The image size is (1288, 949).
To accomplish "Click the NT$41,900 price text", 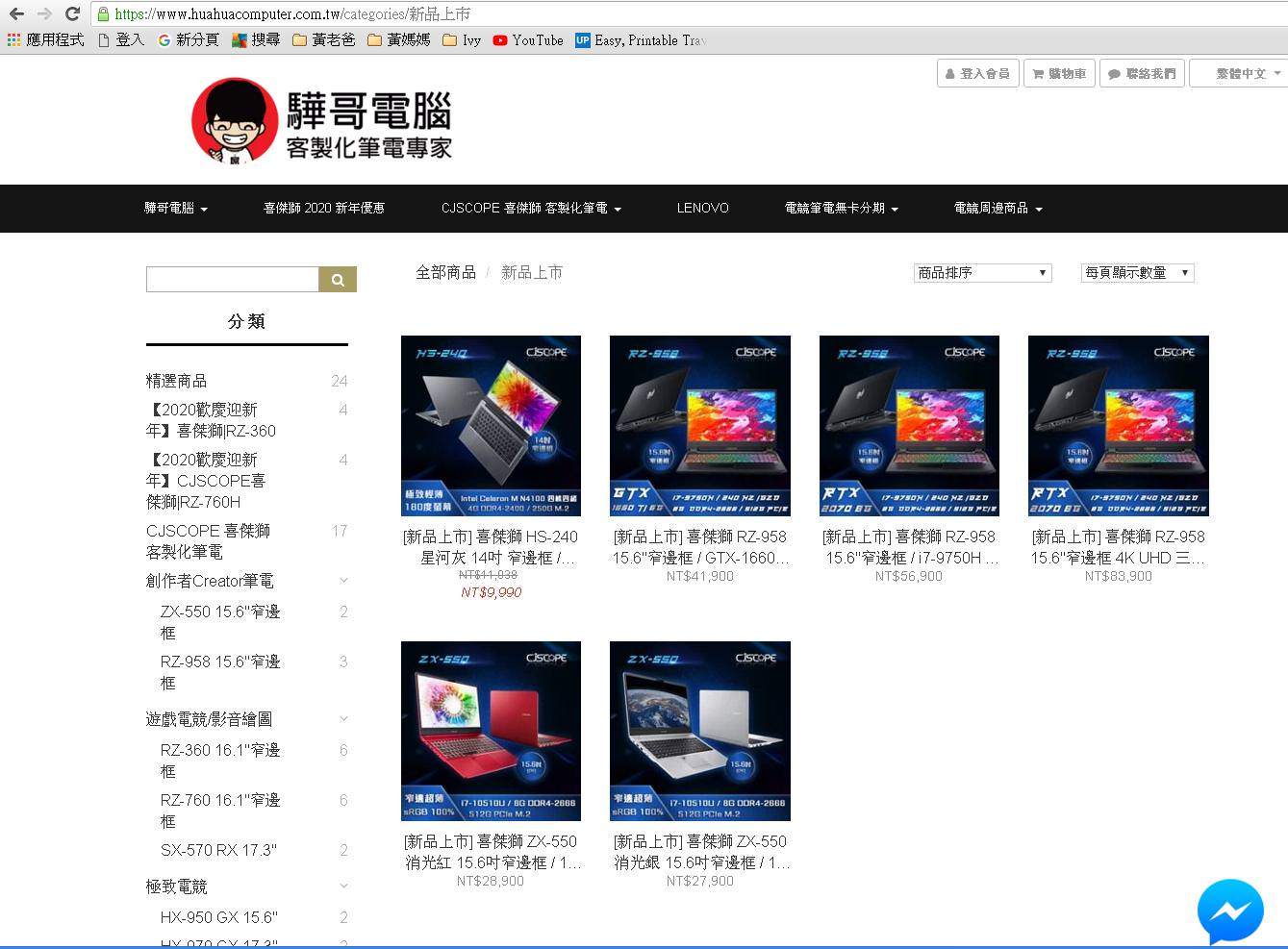I will 700,576.
